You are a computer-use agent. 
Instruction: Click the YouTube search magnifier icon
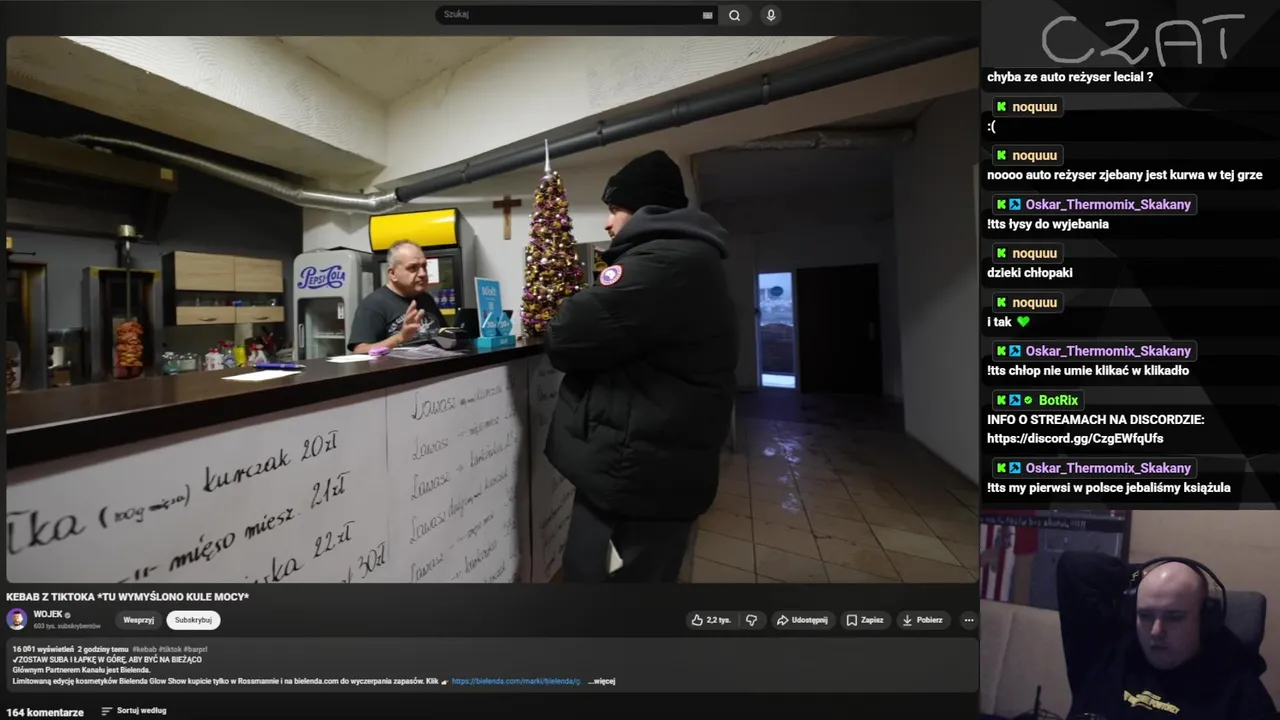pos(734,15)
